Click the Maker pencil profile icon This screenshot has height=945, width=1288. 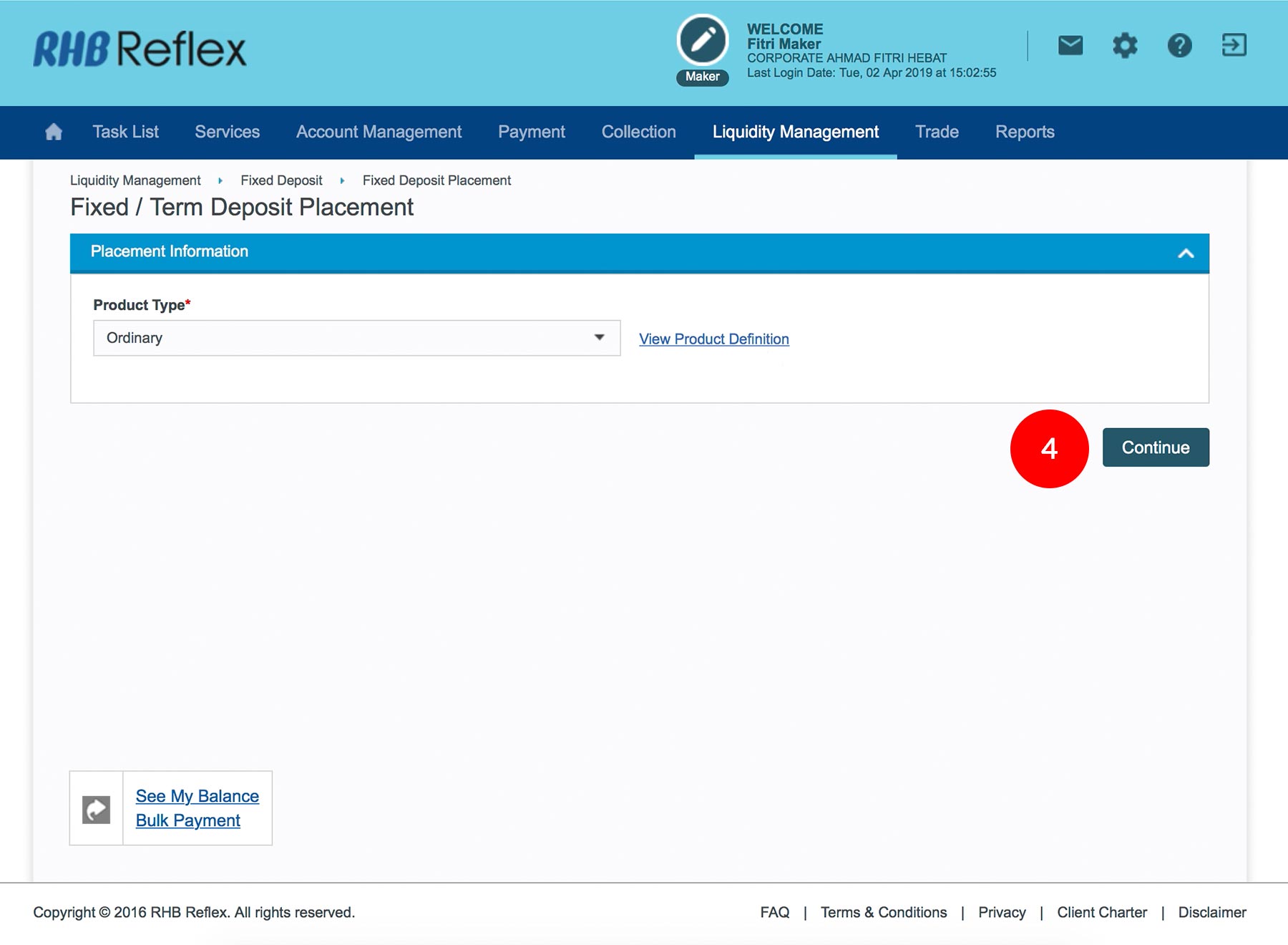click(x=702, y=41)
